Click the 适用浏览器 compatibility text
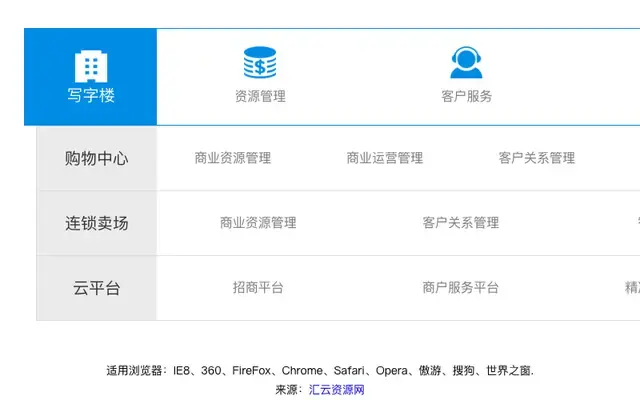640x400 pixels. click(320, 371)
